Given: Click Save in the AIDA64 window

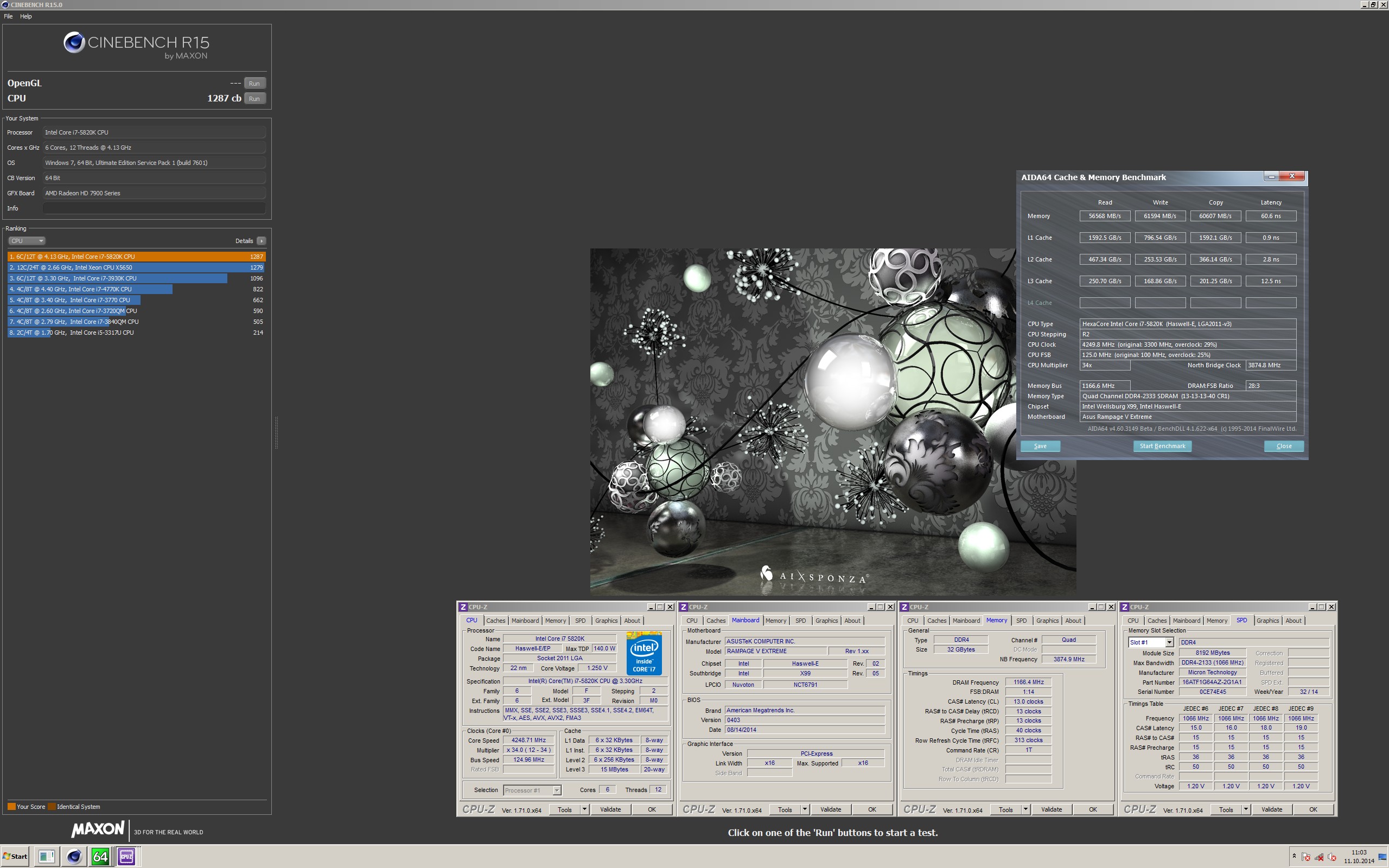Looking at the screenshot, I should tap(1040, 446).
